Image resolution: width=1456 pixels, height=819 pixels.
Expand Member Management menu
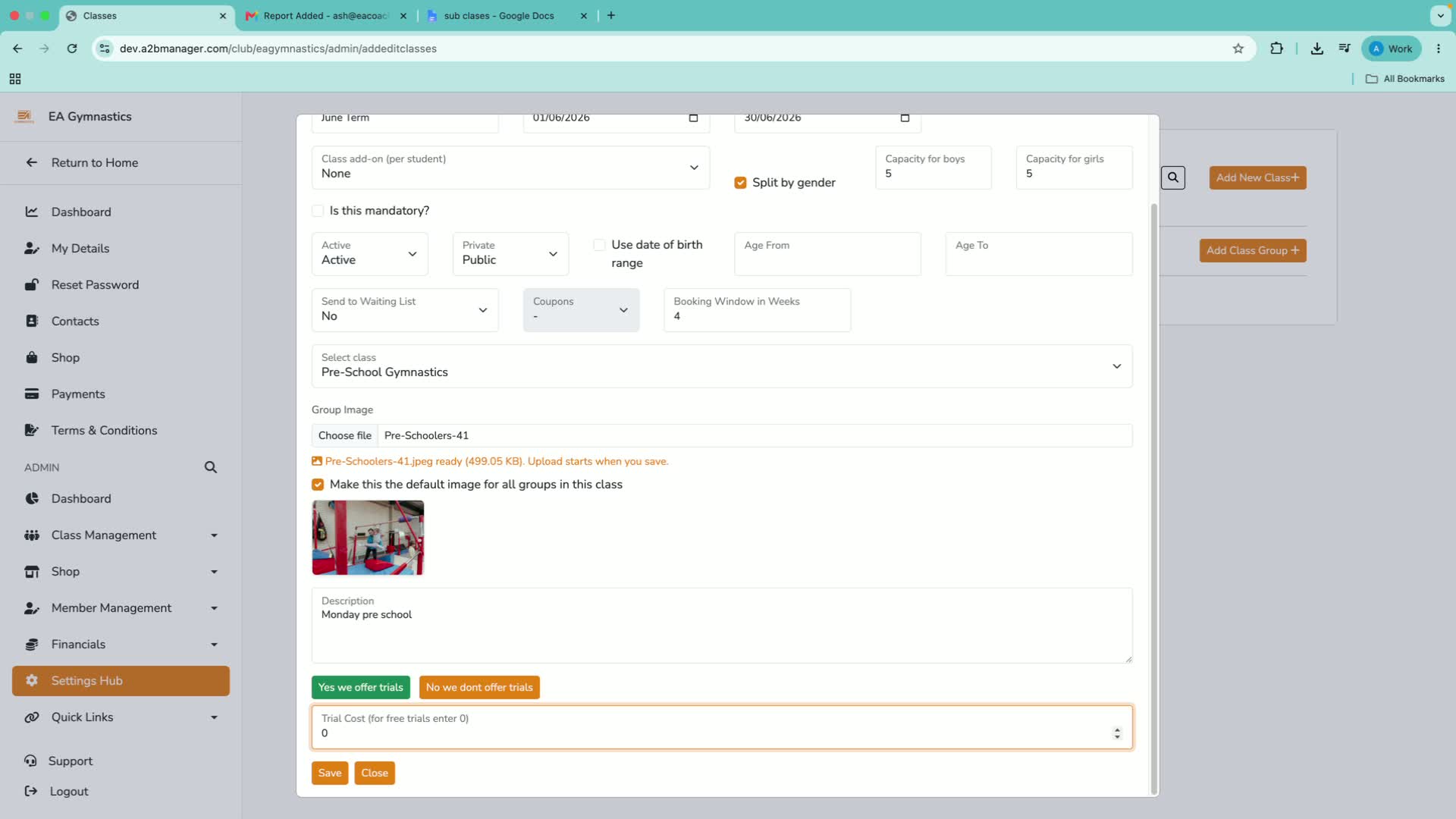pyautogui.click(x=214, y=608)
